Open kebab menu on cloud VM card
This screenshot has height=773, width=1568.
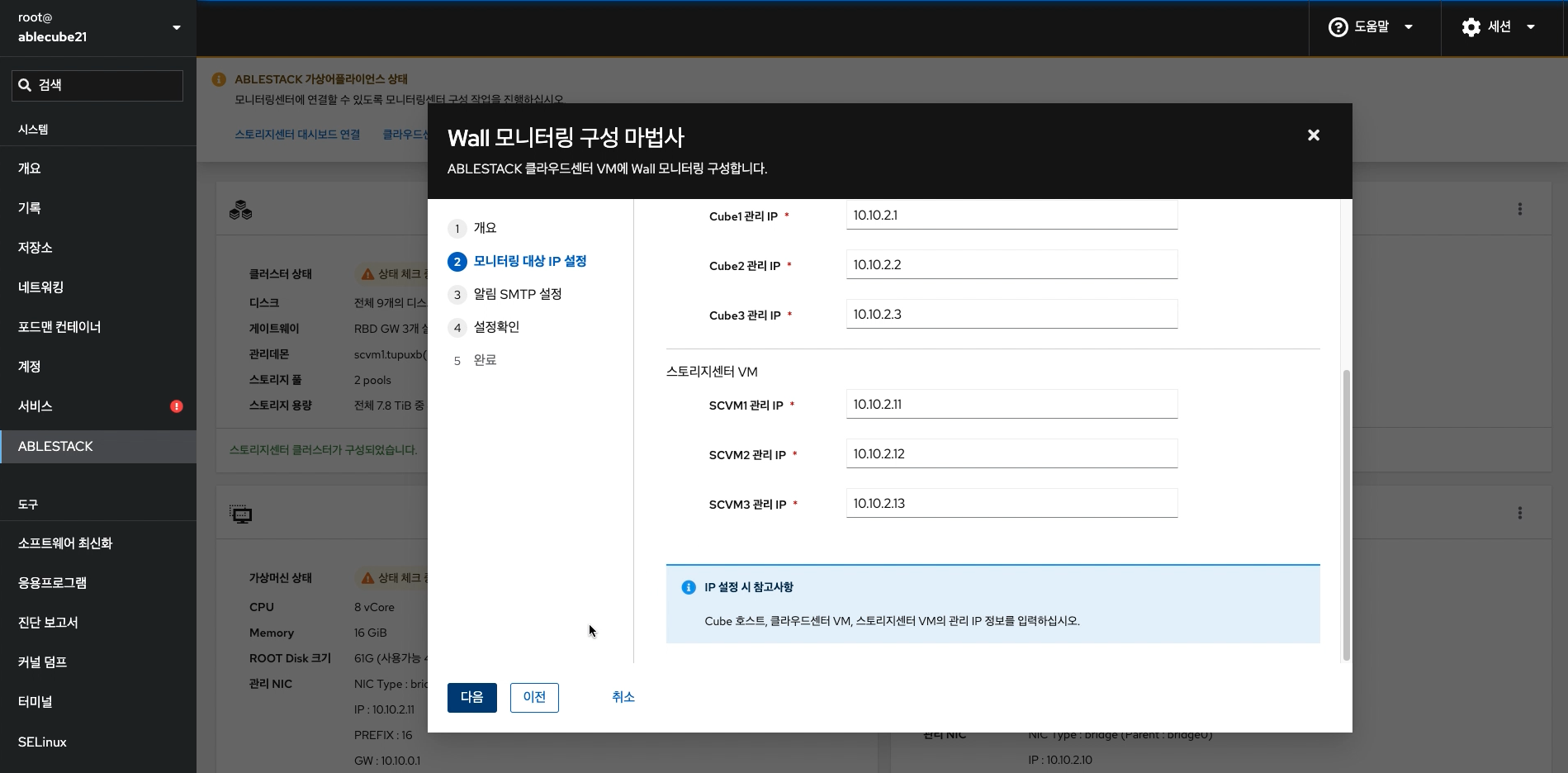click(x=1519, y=513)
